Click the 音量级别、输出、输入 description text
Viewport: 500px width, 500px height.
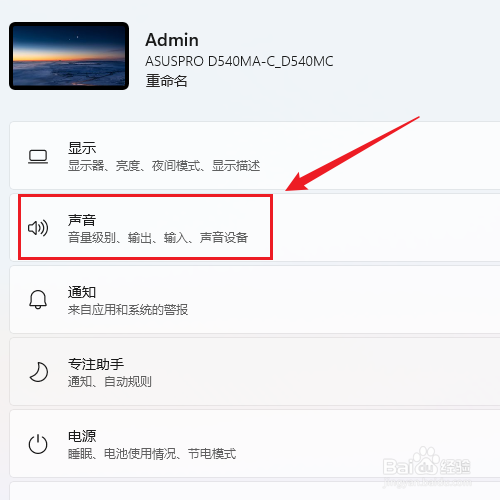tap(158, 238)
